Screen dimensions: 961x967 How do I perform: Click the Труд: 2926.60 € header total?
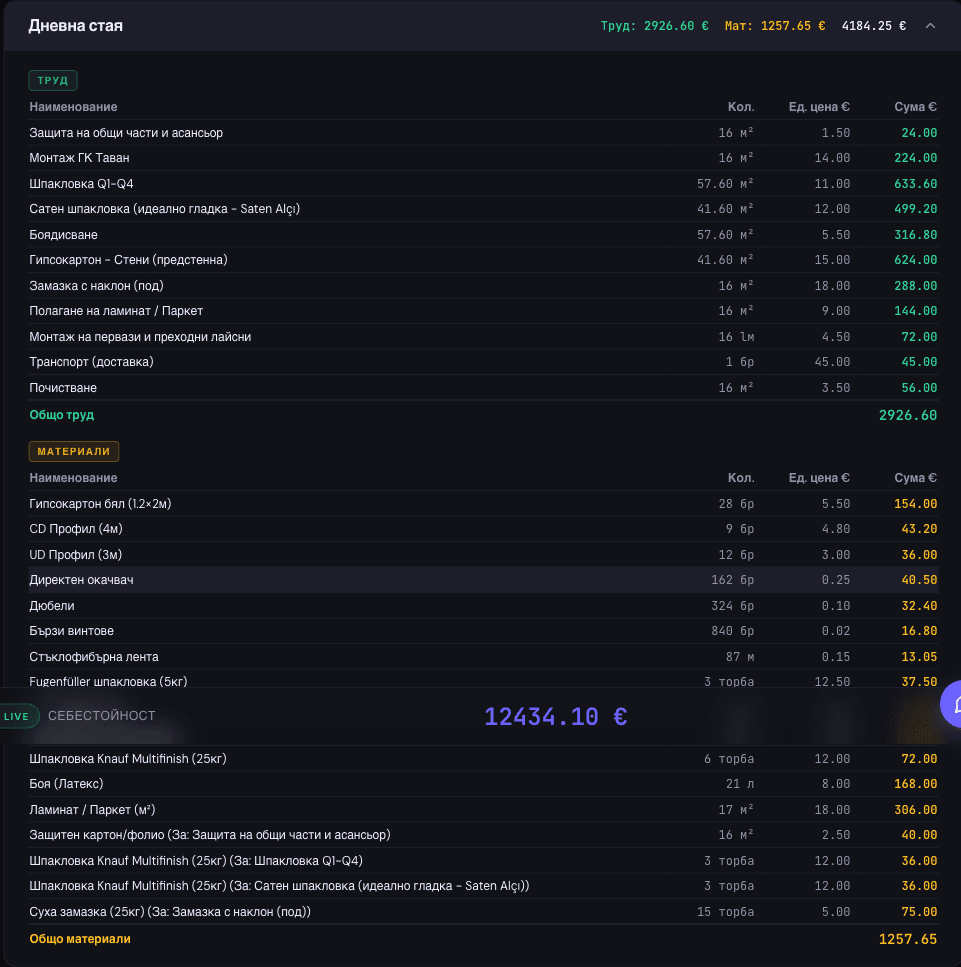(654, 26)
